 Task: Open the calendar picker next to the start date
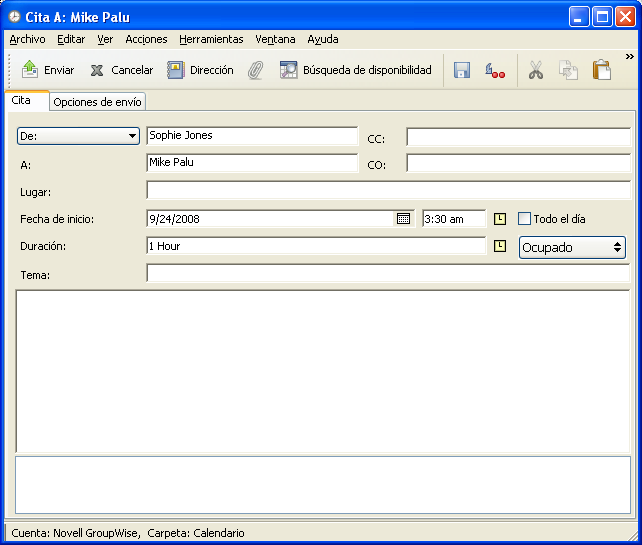[x=403, y=219]
